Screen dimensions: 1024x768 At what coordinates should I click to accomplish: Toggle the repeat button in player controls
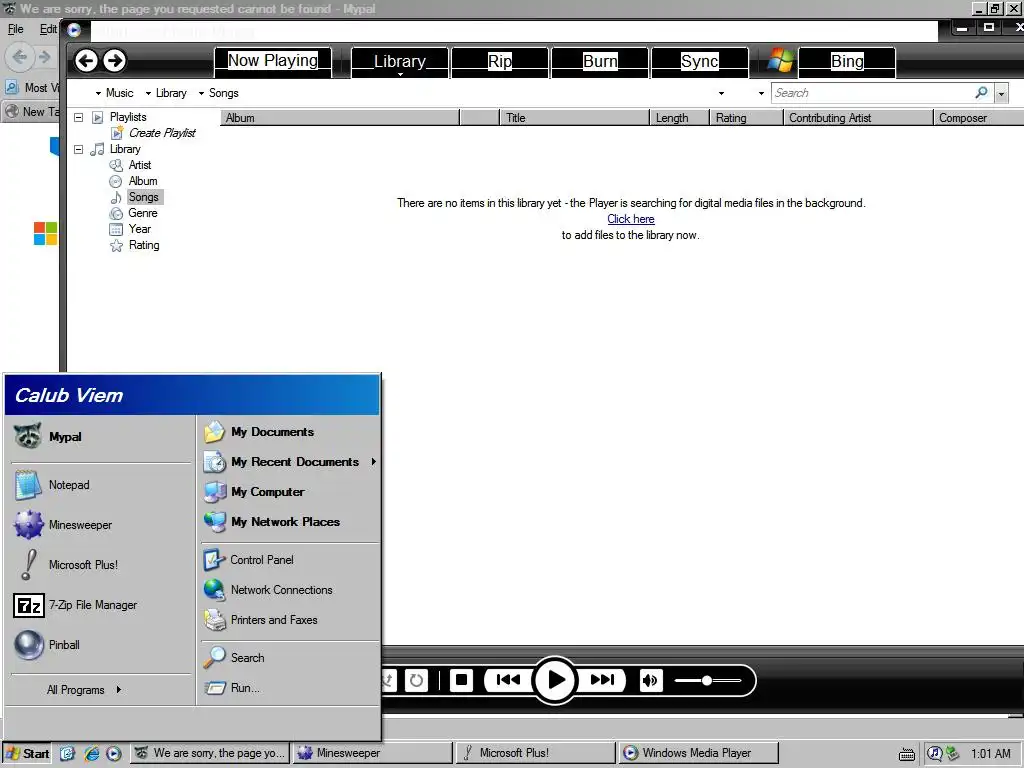click(x=416, y=680)
